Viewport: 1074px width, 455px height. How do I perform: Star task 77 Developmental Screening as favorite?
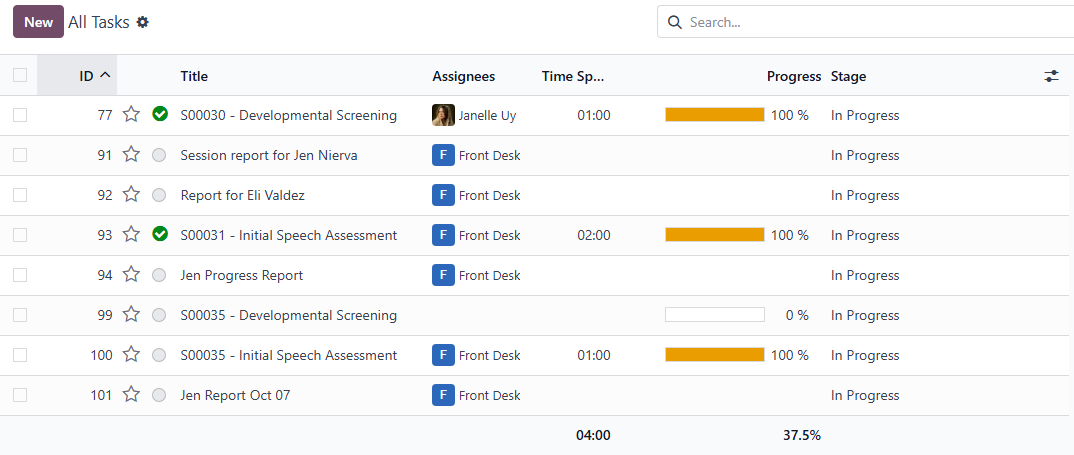tap(131, 115)
